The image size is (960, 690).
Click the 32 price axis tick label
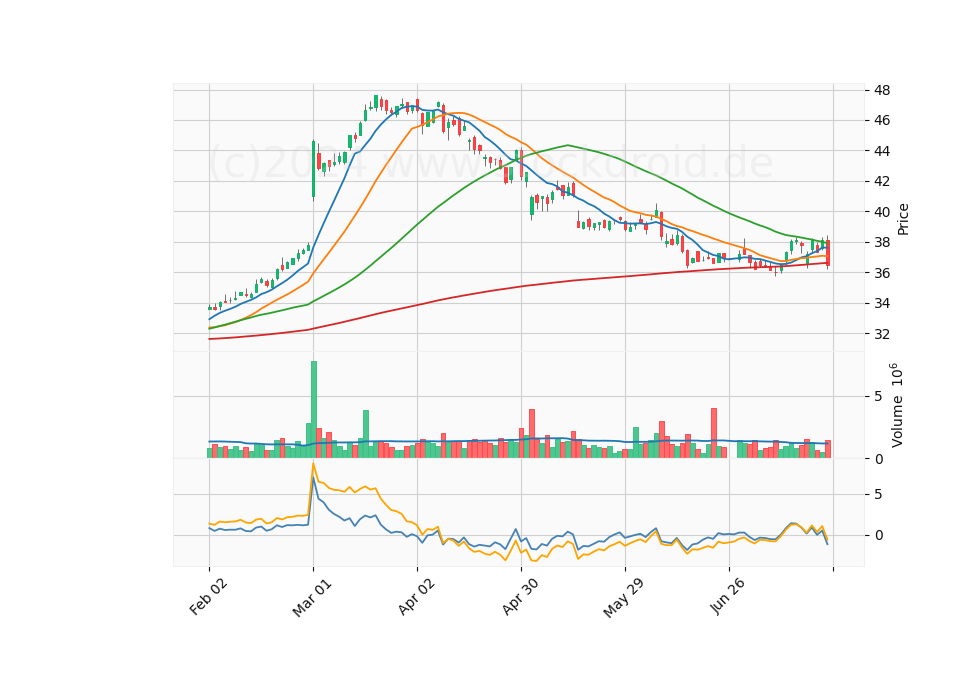pos(882,334)
